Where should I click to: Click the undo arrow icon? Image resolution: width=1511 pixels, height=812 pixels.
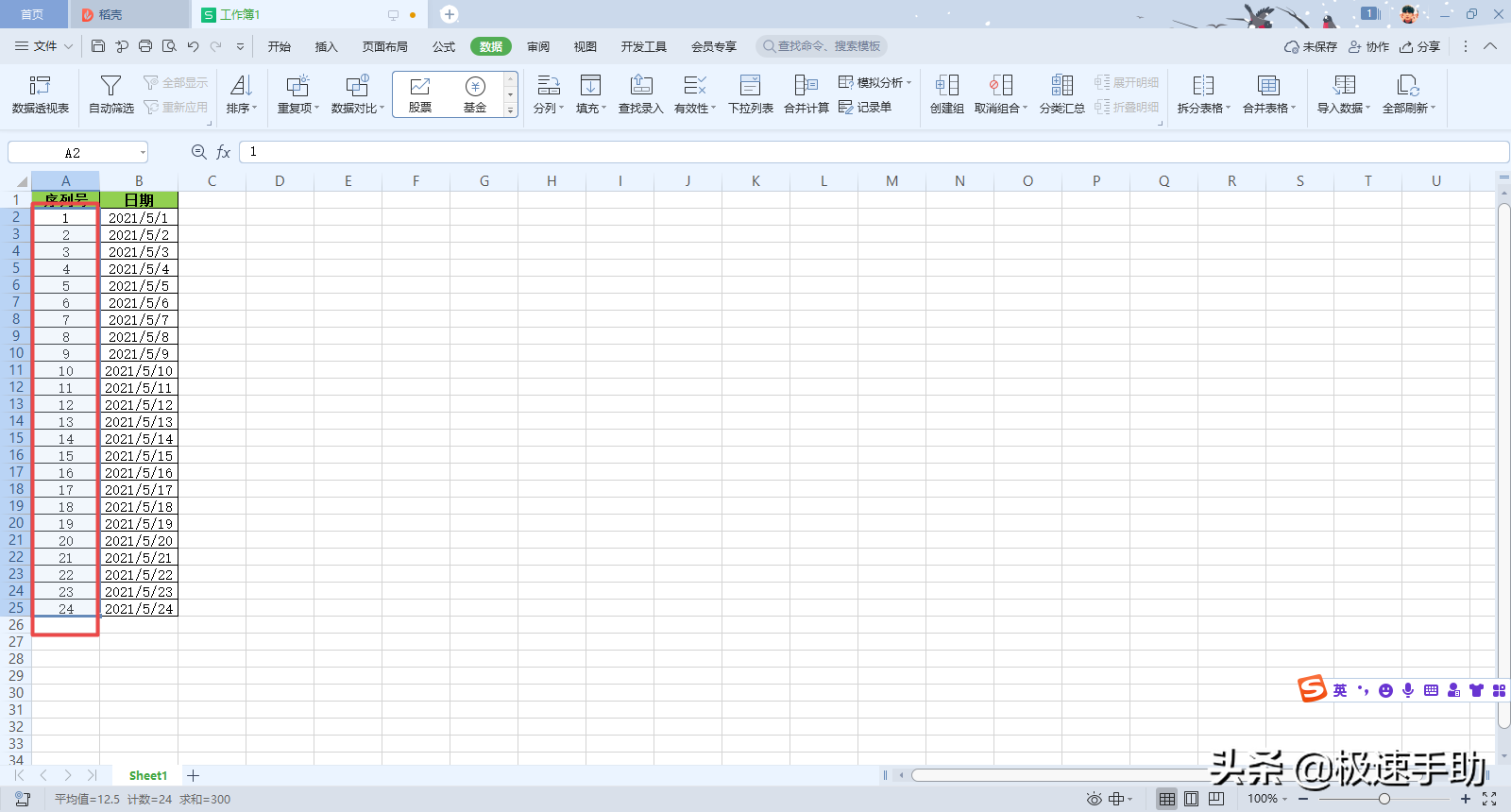click(x=193, y=46)
